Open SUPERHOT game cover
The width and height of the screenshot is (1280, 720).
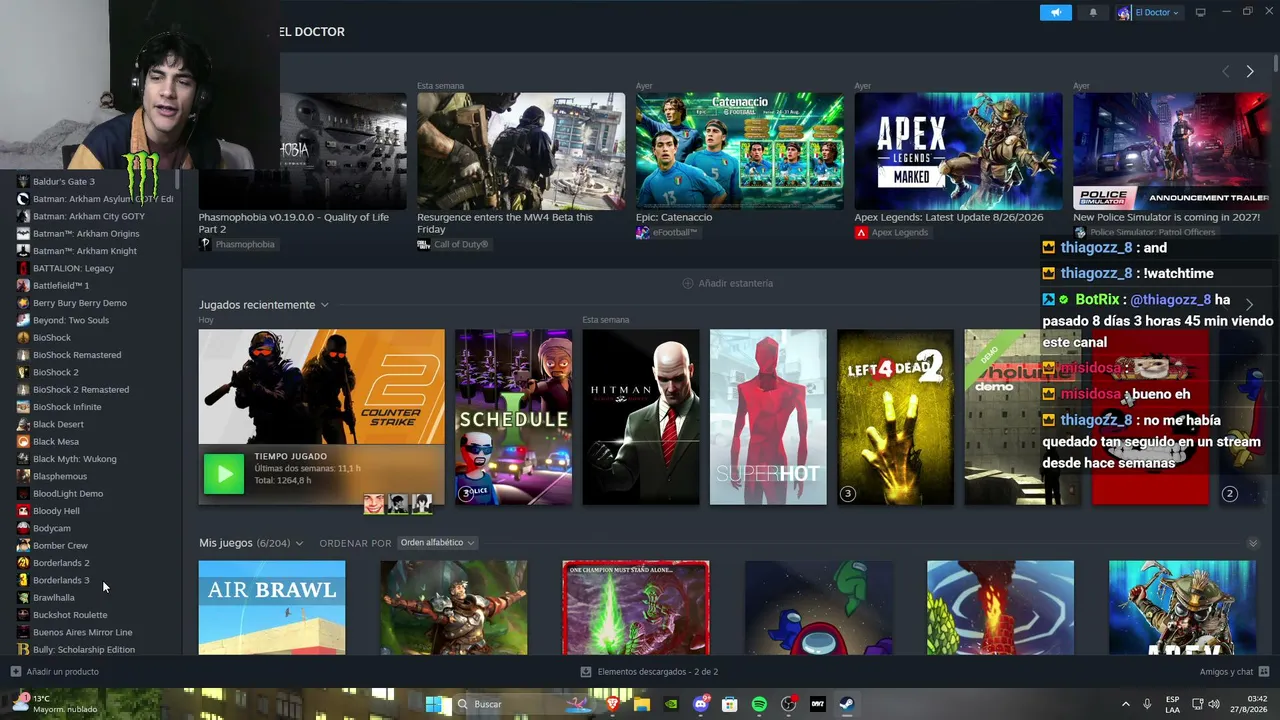[768, 417]
